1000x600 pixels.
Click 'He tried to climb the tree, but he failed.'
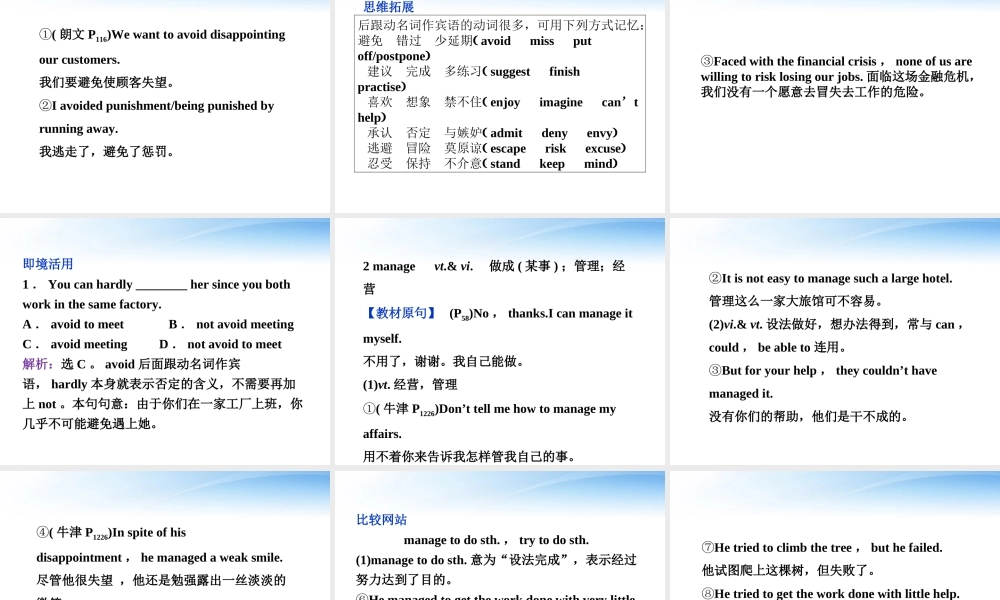tap(822, 548)
